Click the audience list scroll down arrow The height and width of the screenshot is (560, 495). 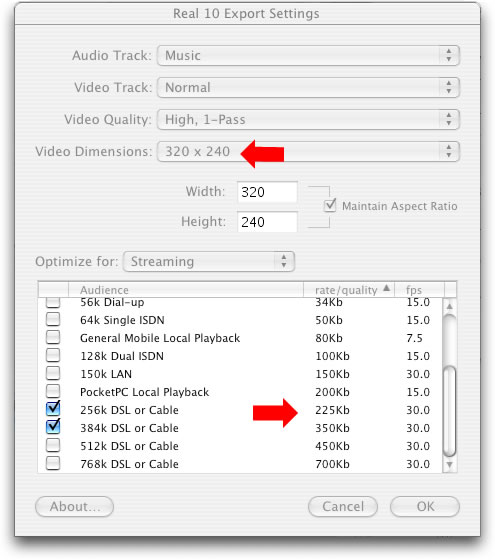pos(450,465)
